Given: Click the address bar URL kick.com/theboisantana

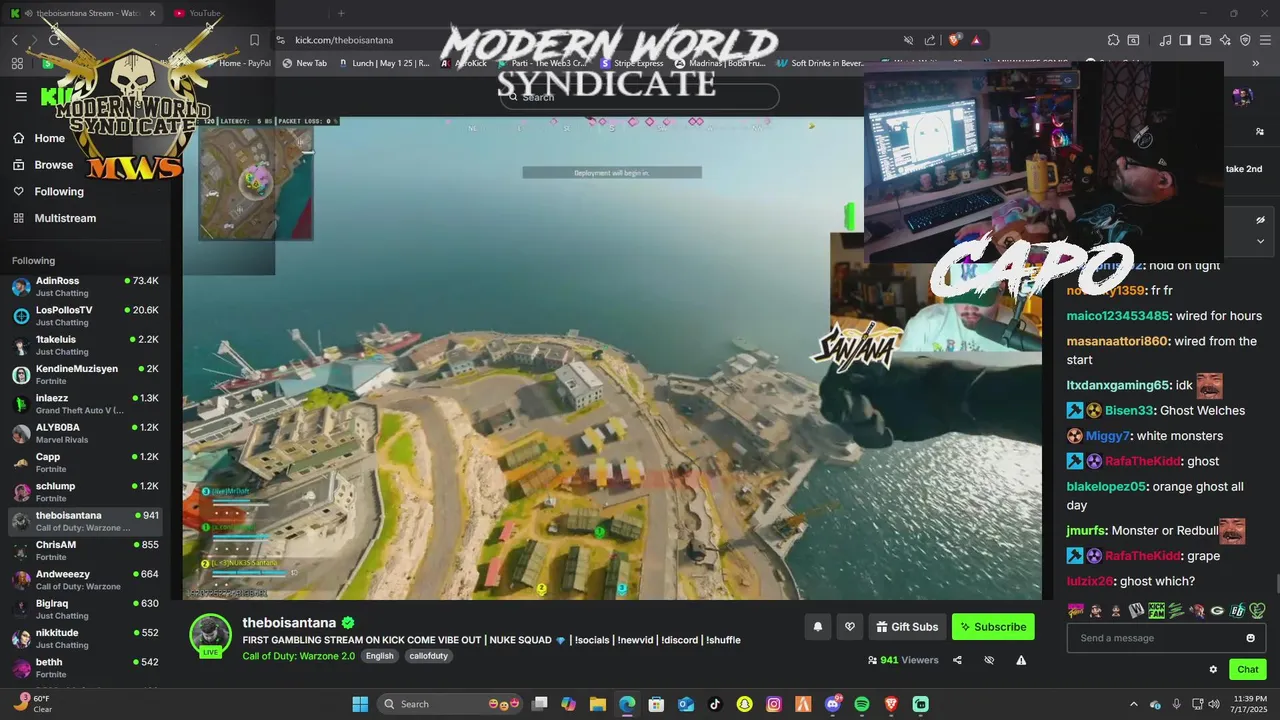Looking at the screenshot, I should pyautogui.click(x=344, y=40).
